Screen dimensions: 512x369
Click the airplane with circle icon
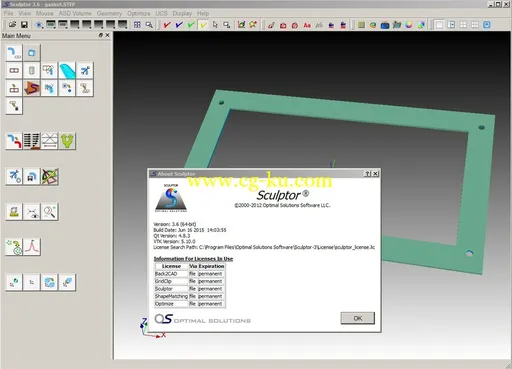tap(14, 176)
